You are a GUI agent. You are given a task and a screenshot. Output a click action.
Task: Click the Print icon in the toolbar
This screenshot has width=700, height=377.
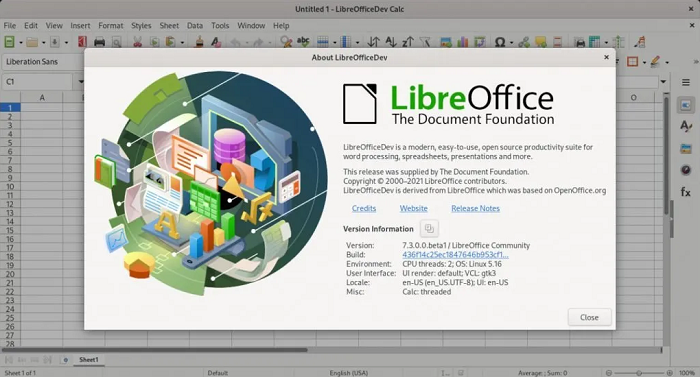[x=99, y=42]
